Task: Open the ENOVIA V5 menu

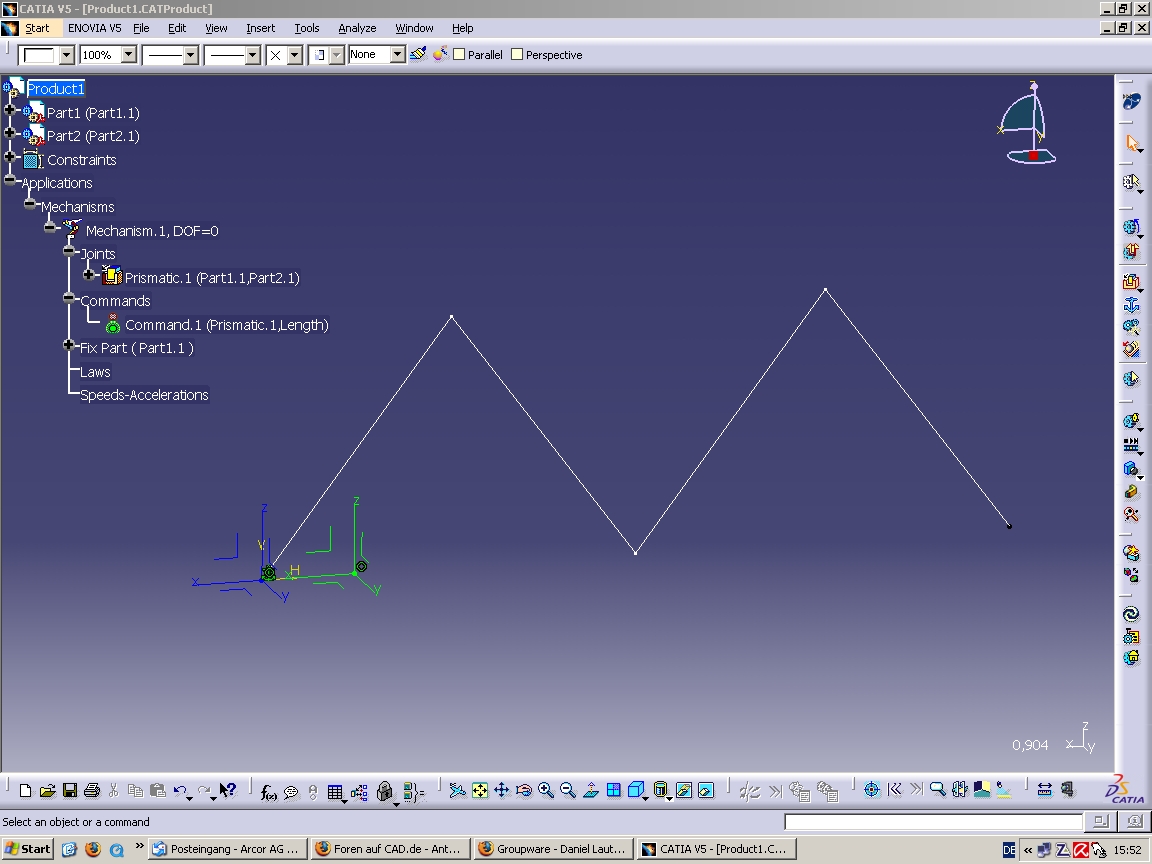Action: pos(95,28)
